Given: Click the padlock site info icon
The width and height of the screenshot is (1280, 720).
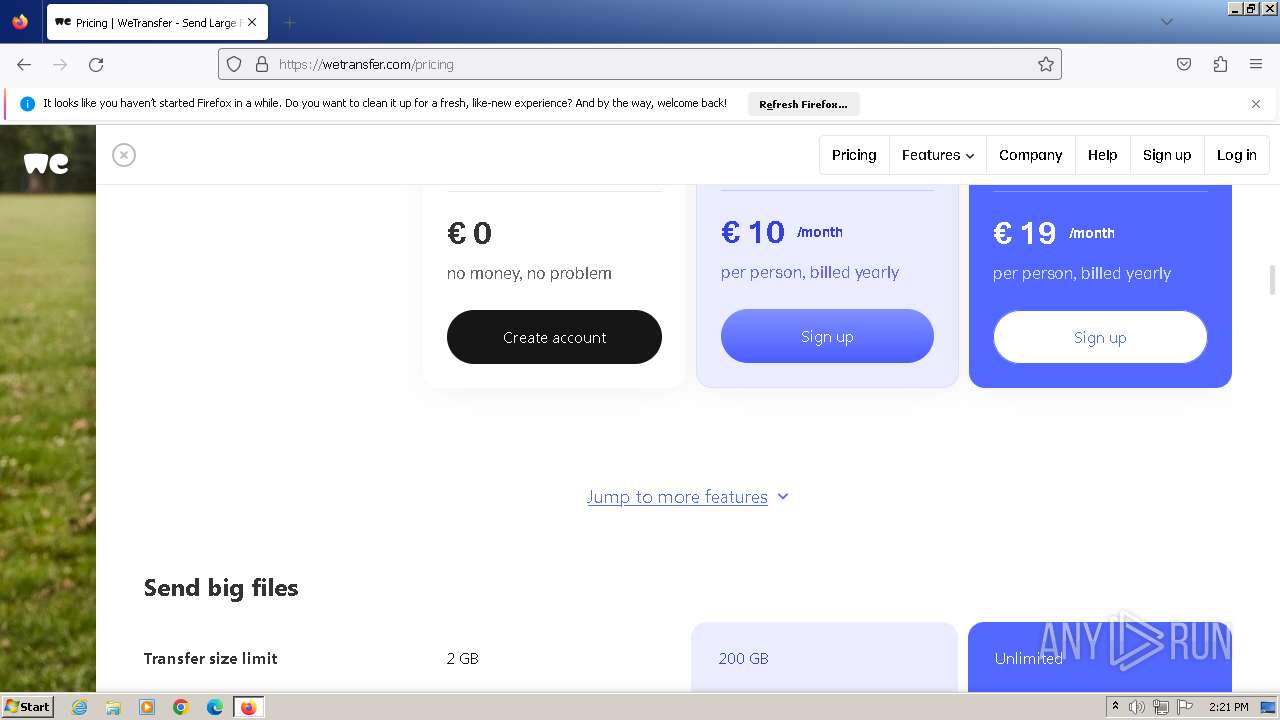Looking at the screenshot, I should 262,64.
